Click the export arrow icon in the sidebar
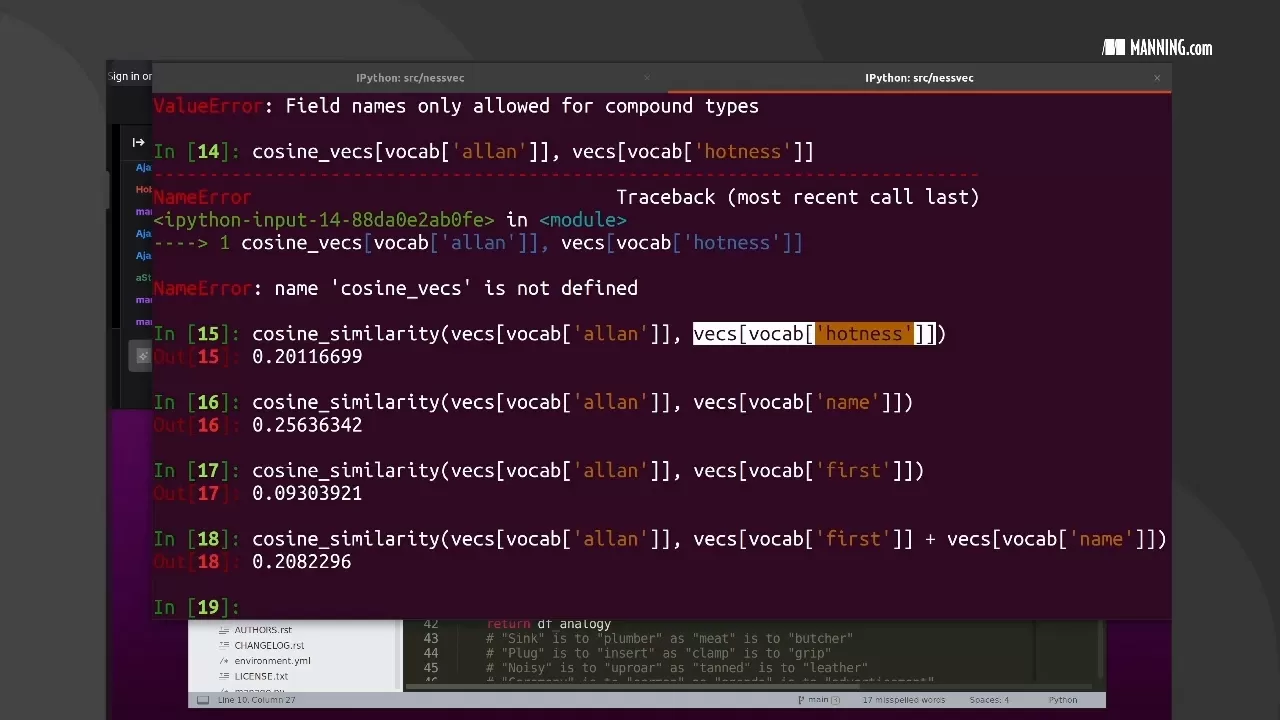The width and height of the screenshot is (1280, 720). point(138,142)
